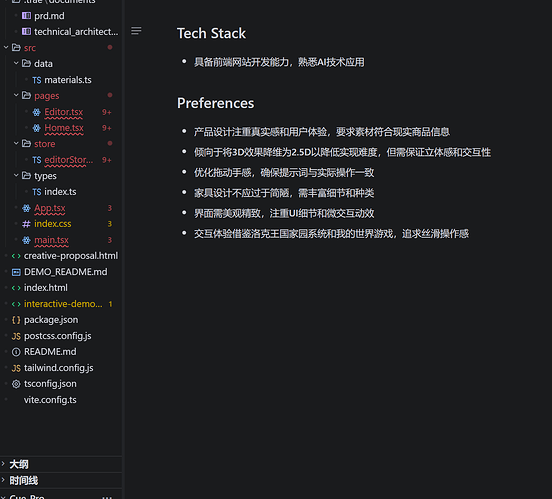Click markdown icon beside DEMO_README.md
The image size is (552, 499).
(16, 272)
